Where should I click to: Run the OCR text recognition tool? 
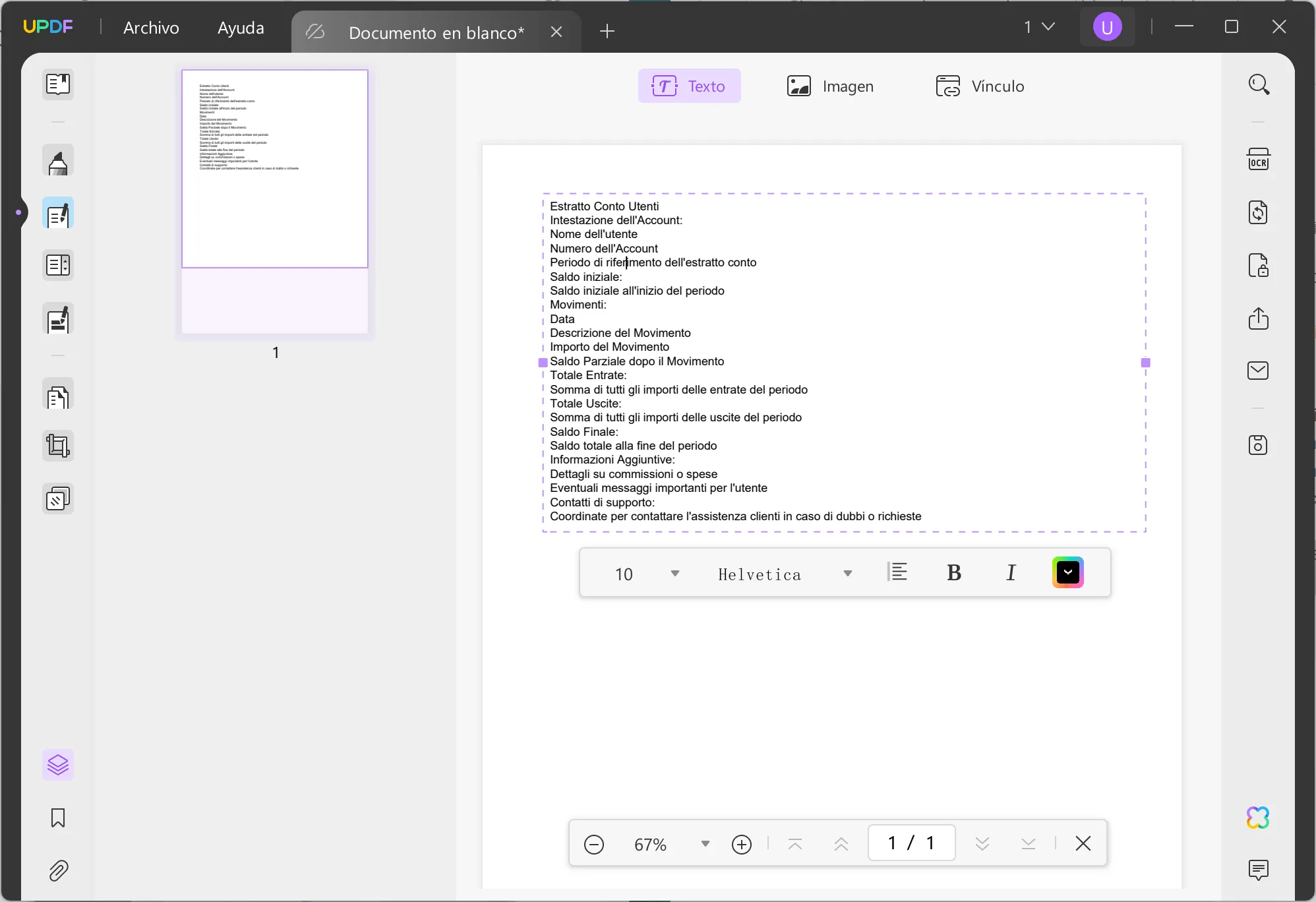click(x=1259, y=160)
